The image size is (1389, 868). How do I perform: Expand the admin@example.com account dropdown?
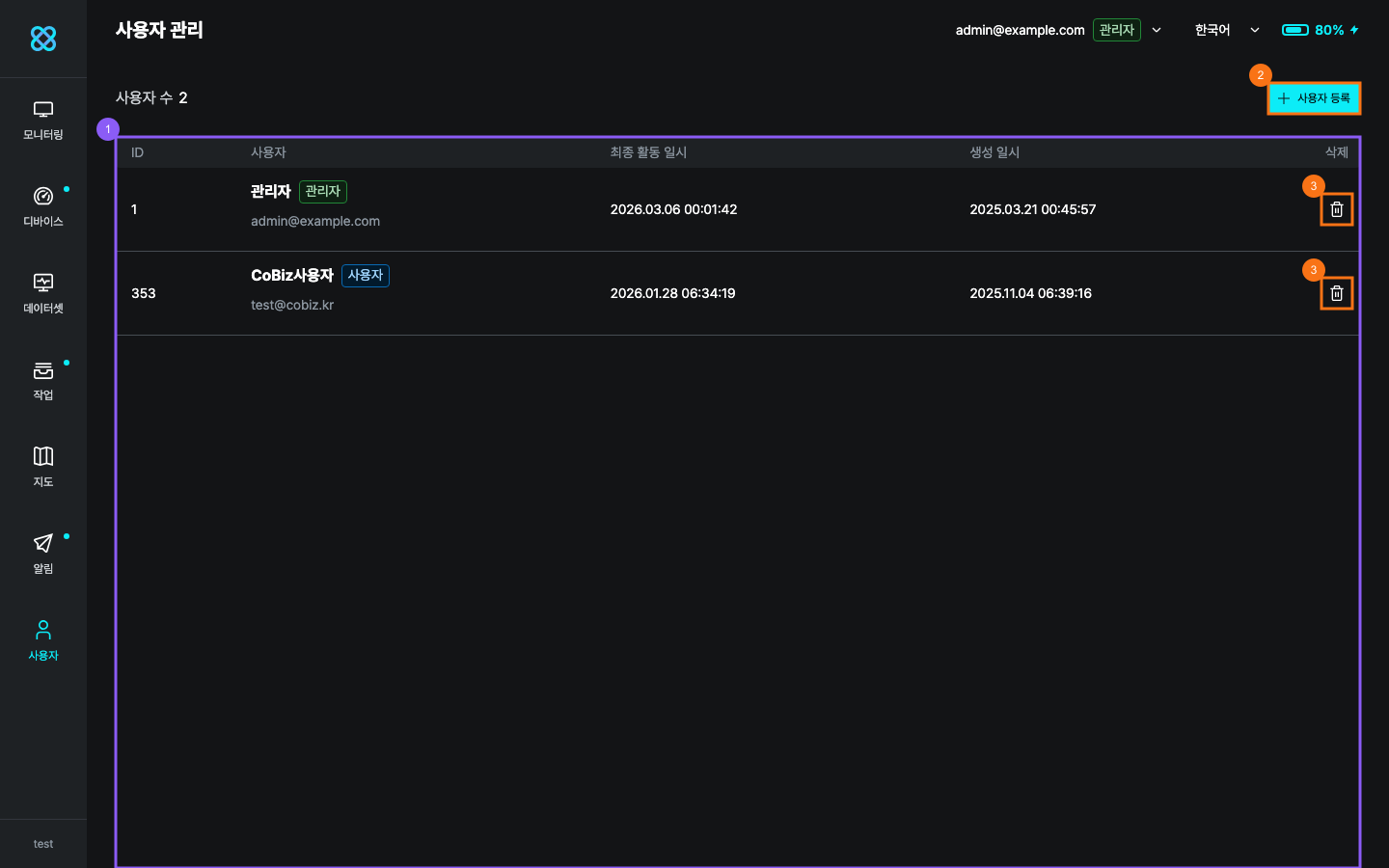[x=1156, y=30]
